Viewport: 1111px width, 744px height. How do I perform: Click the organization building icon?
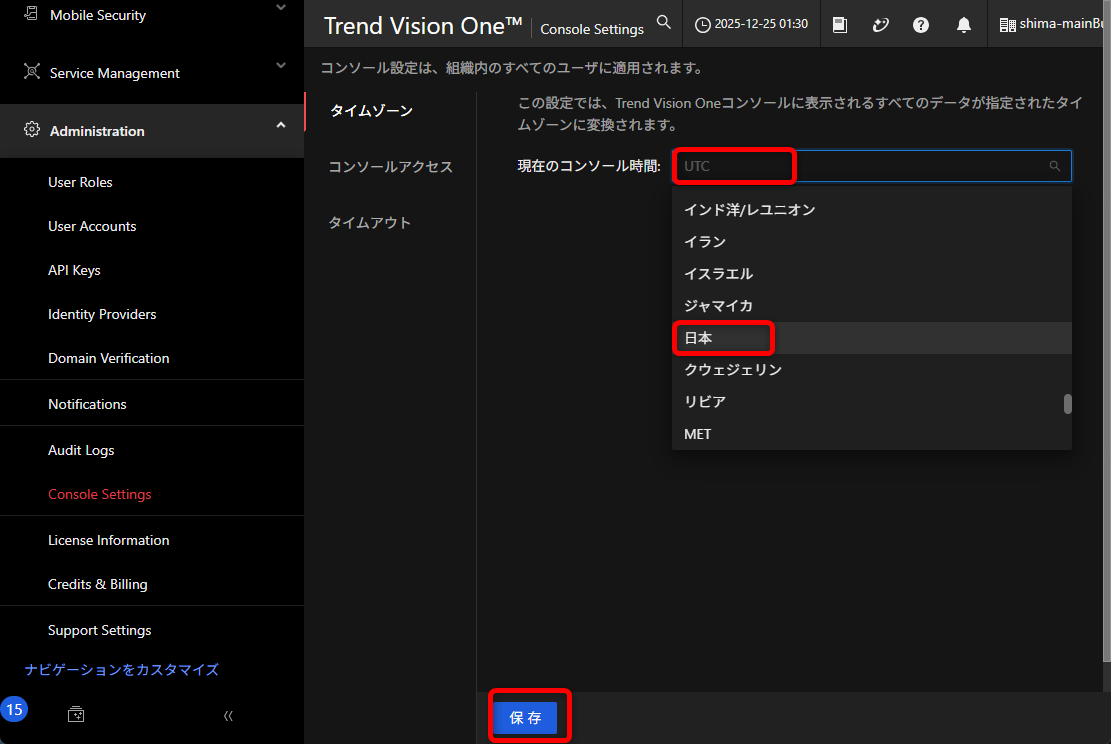pos(1007,26)
